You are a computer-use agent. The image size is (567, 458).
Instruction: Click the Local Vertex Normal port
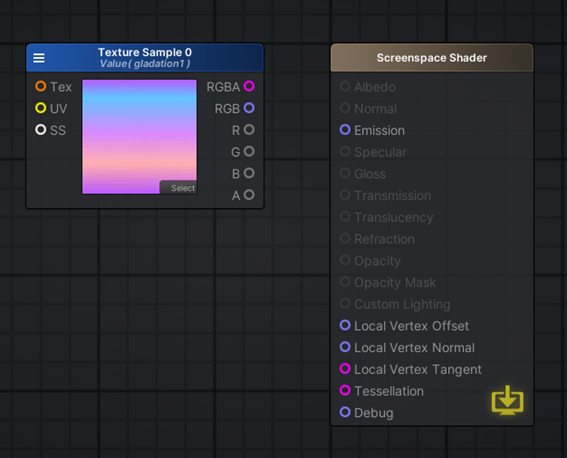[345, 347]
